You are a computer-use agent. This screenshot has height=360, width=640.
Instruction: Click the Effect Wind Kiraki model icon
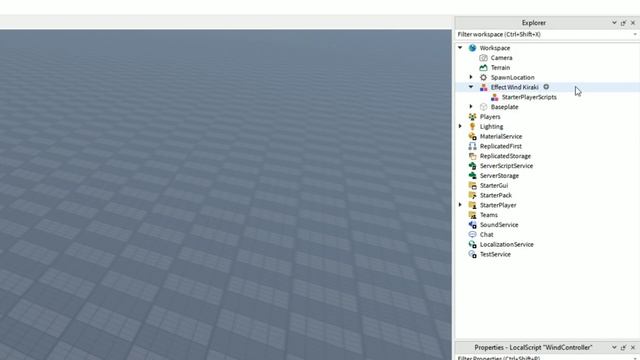tap(483, 87)
